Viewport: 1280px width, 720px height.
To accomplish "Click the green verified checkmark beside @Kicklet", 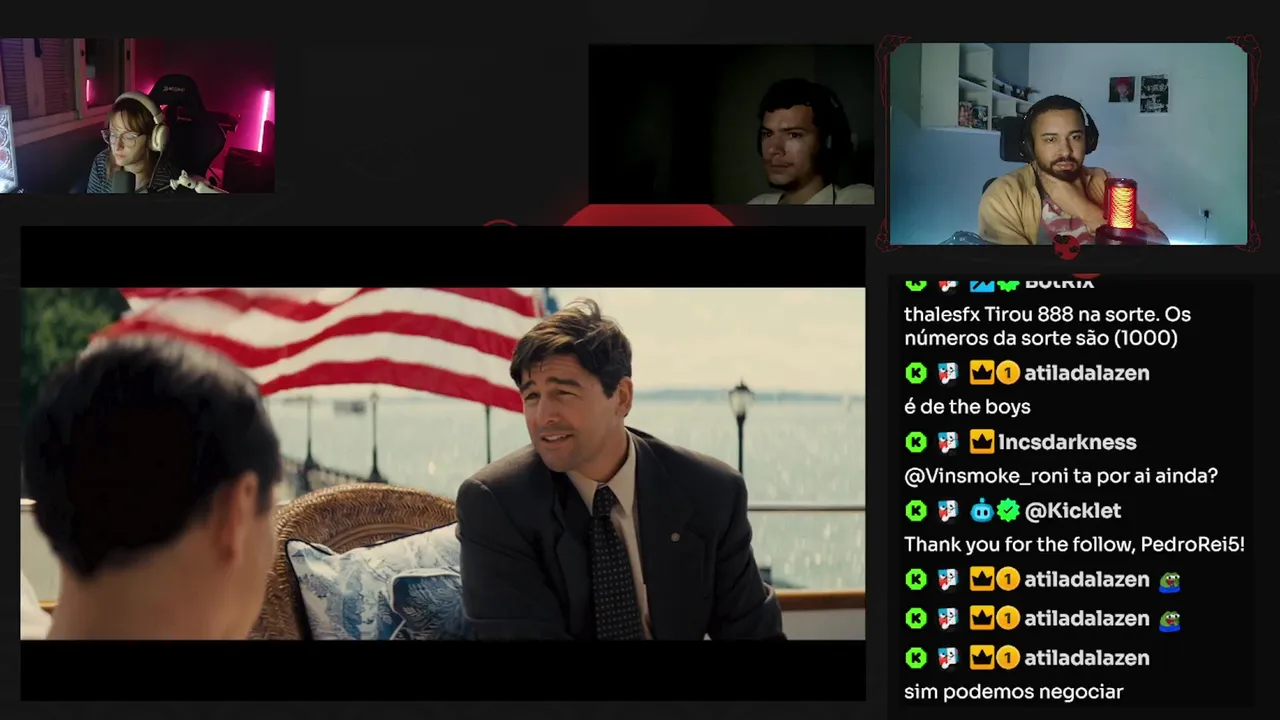I will [x=1008, y=511].
